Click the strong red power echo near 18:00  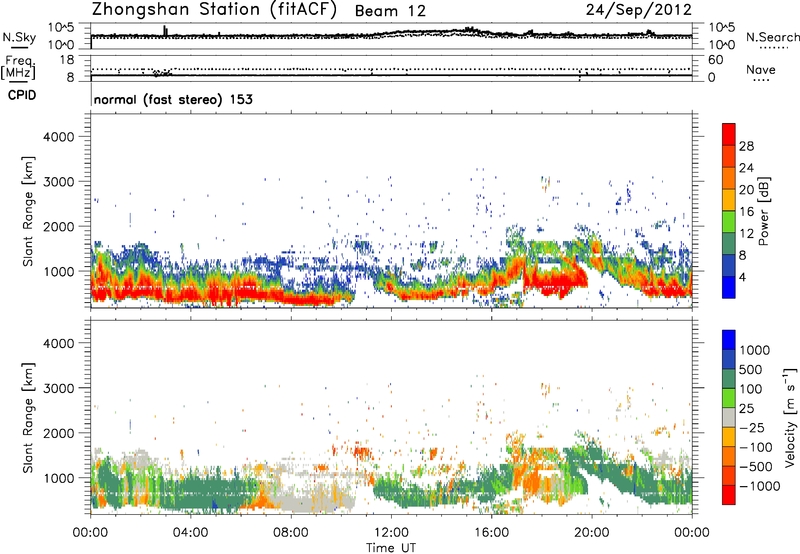click(554, 281)
